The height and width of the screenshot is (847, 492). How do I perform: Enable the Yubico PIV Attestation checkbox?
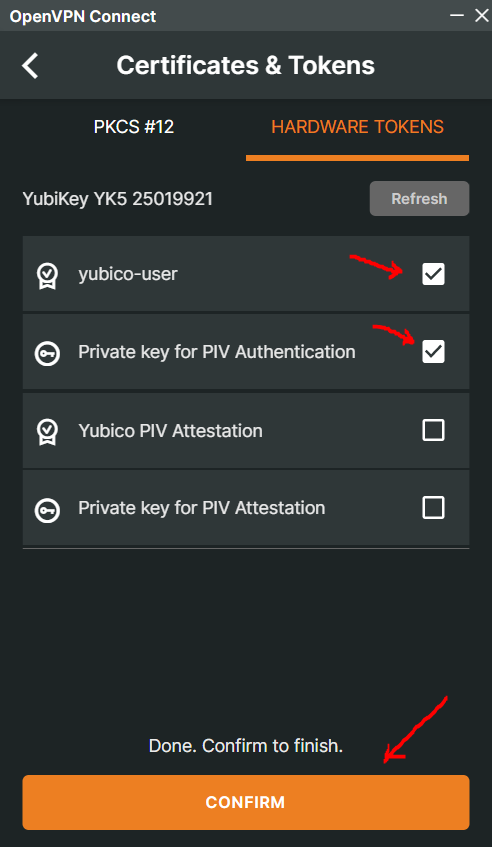pos(433,431)
